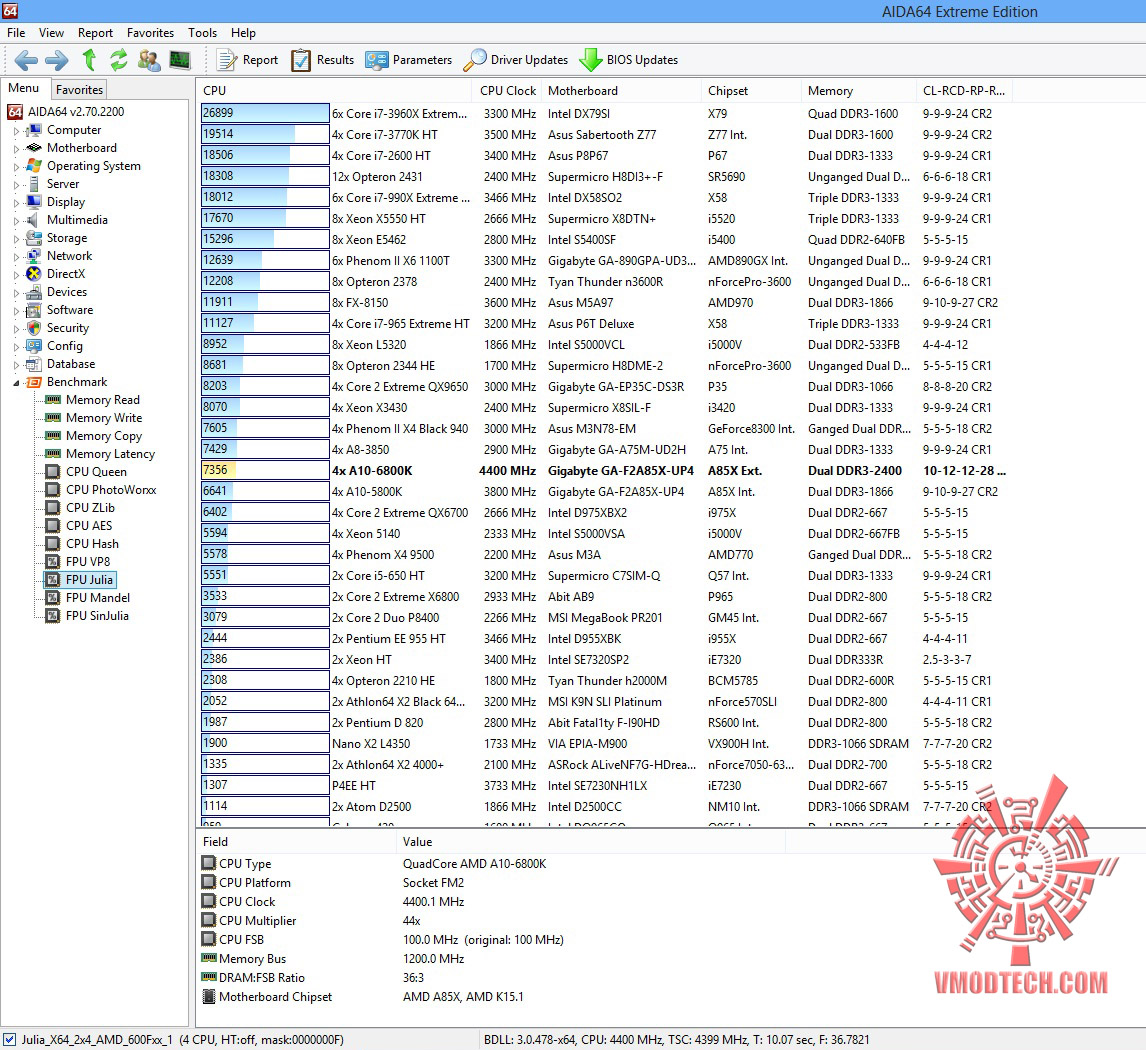Screen dimensions: 1146x1050
Task: Open the Report toolbar button
Action: coord(248,60)
